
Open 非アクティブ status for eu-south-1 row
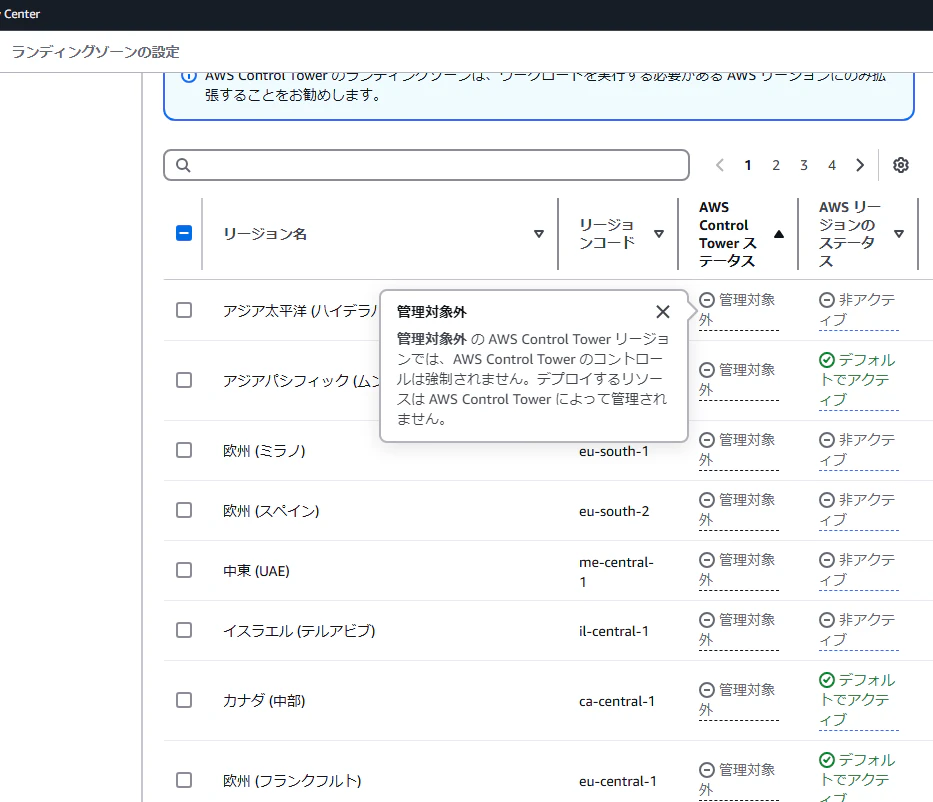[858, 450]
